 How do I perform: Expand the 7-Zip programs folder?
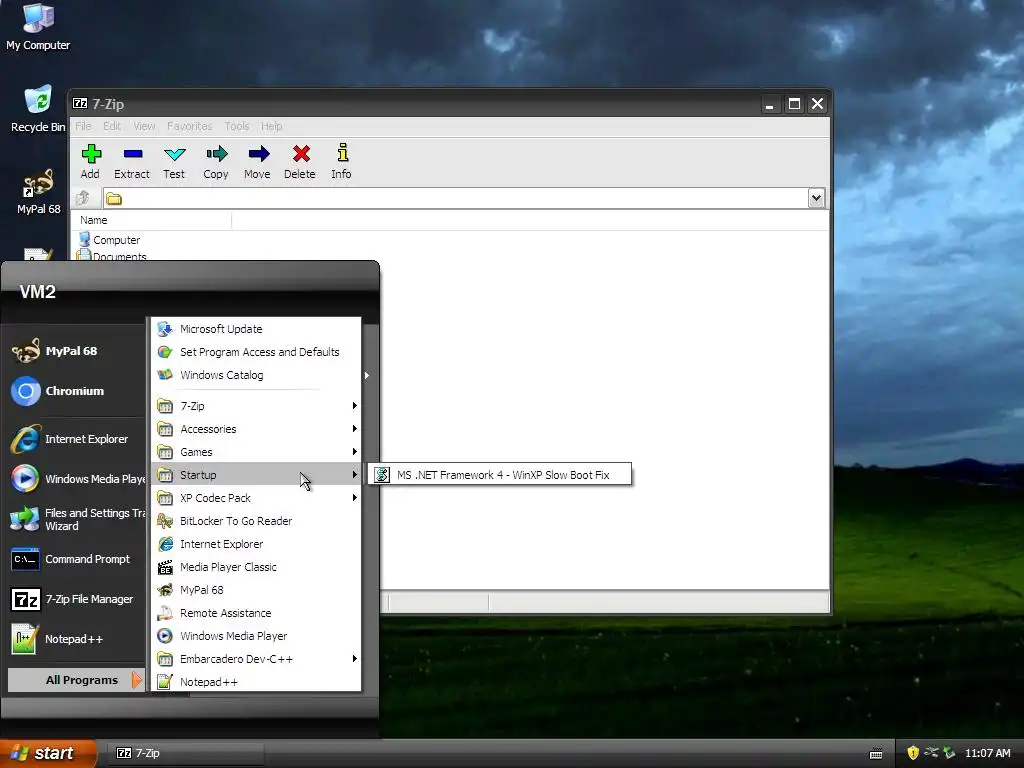click(256, 406)
